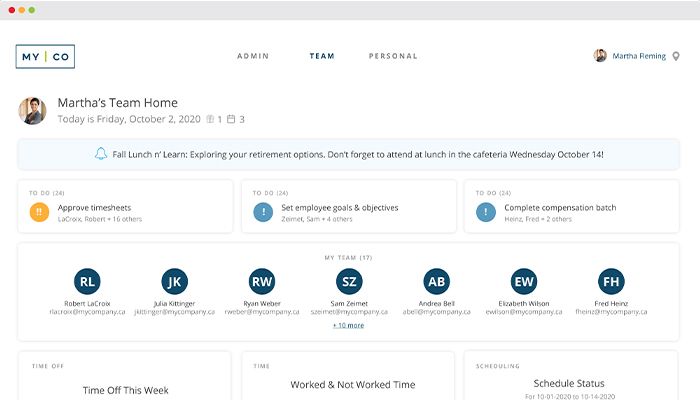Click Martha Reming's small avatar in header
Screen dimensions: 700x400
pyautogui.click(x=600, y=56)
